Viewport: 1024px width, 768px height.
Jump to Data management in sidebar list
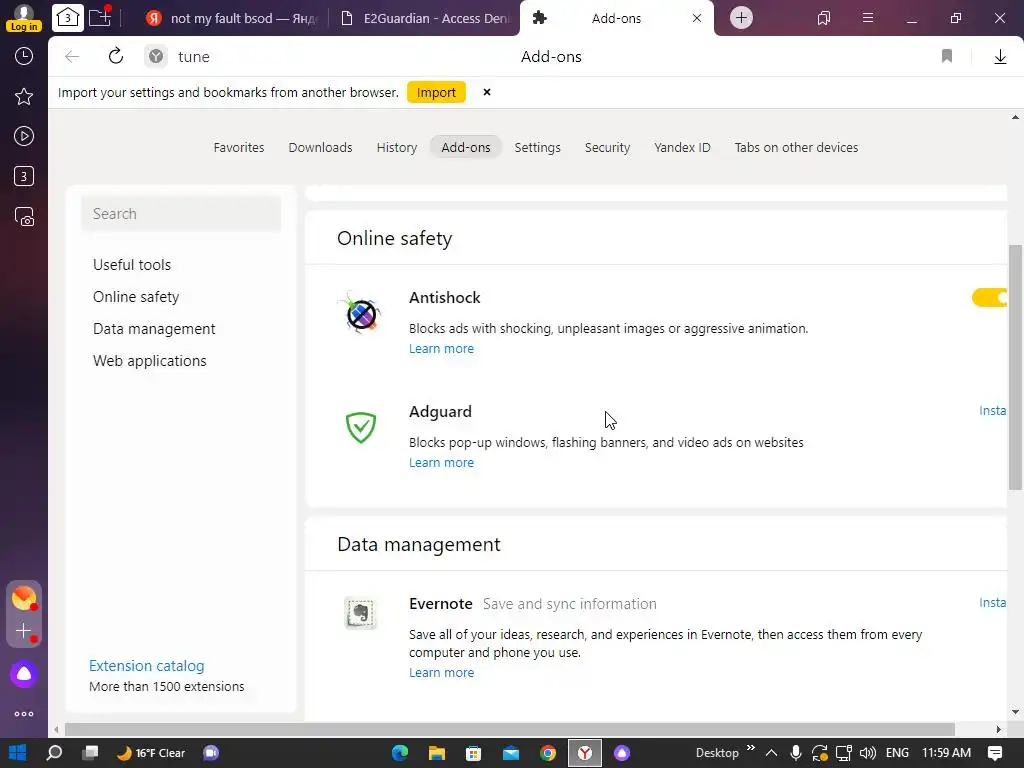[x=154, y=328]
